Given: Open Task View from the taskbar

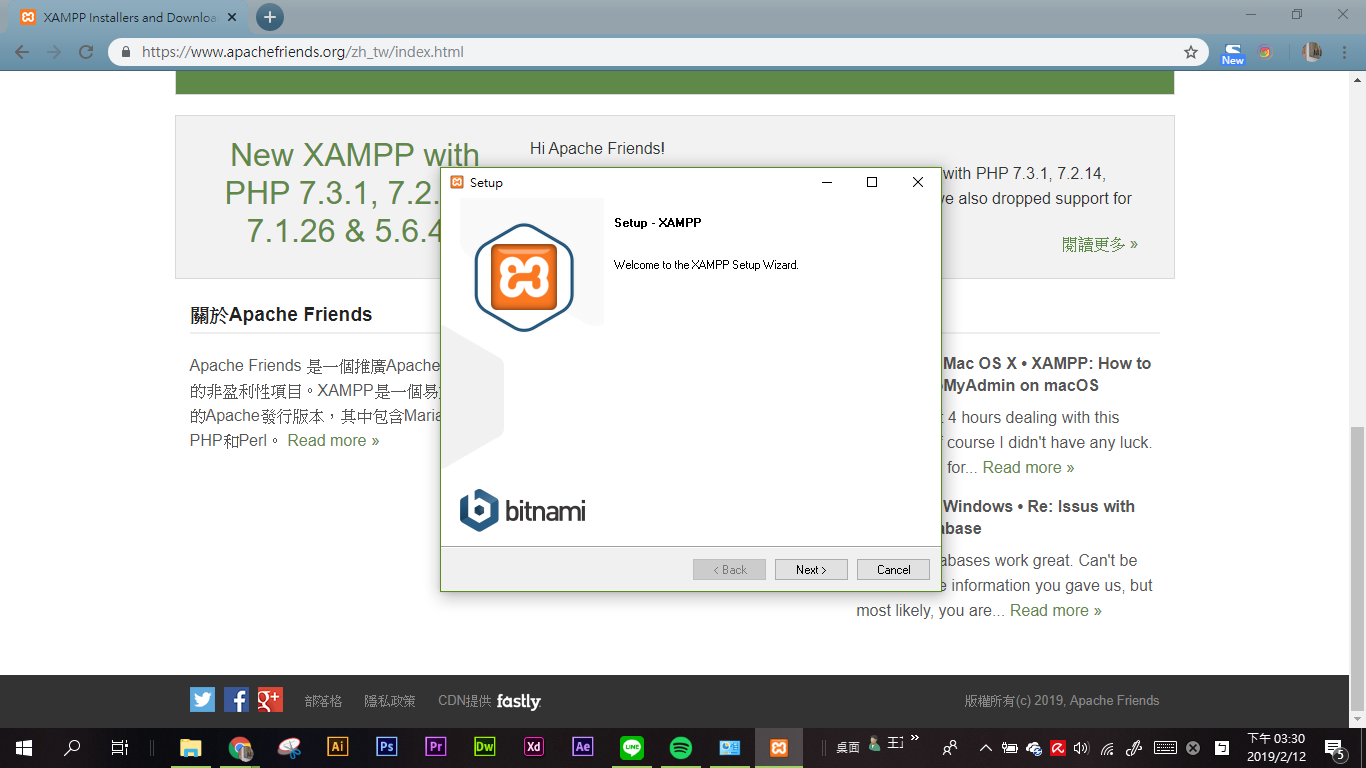Looking at the screenshot, I should point(119,747).
